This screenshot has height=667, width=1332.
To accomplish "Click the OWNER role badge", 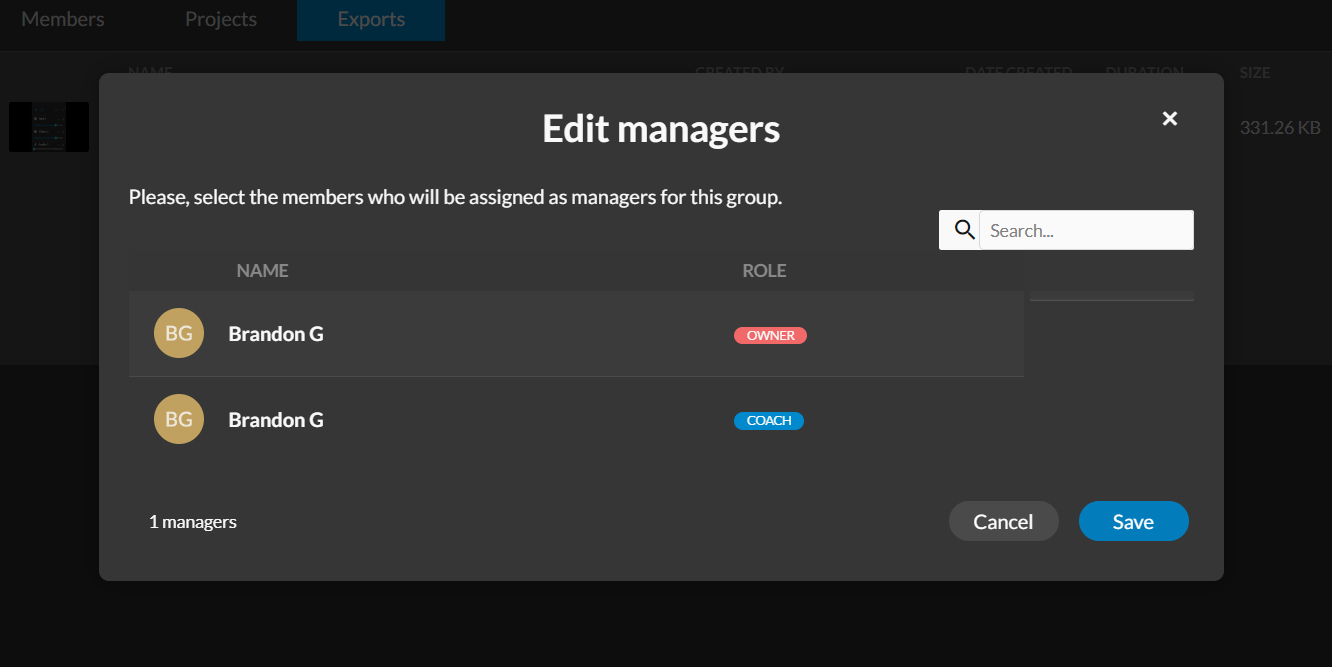I will pyautogui.click(x=770, y=335).
